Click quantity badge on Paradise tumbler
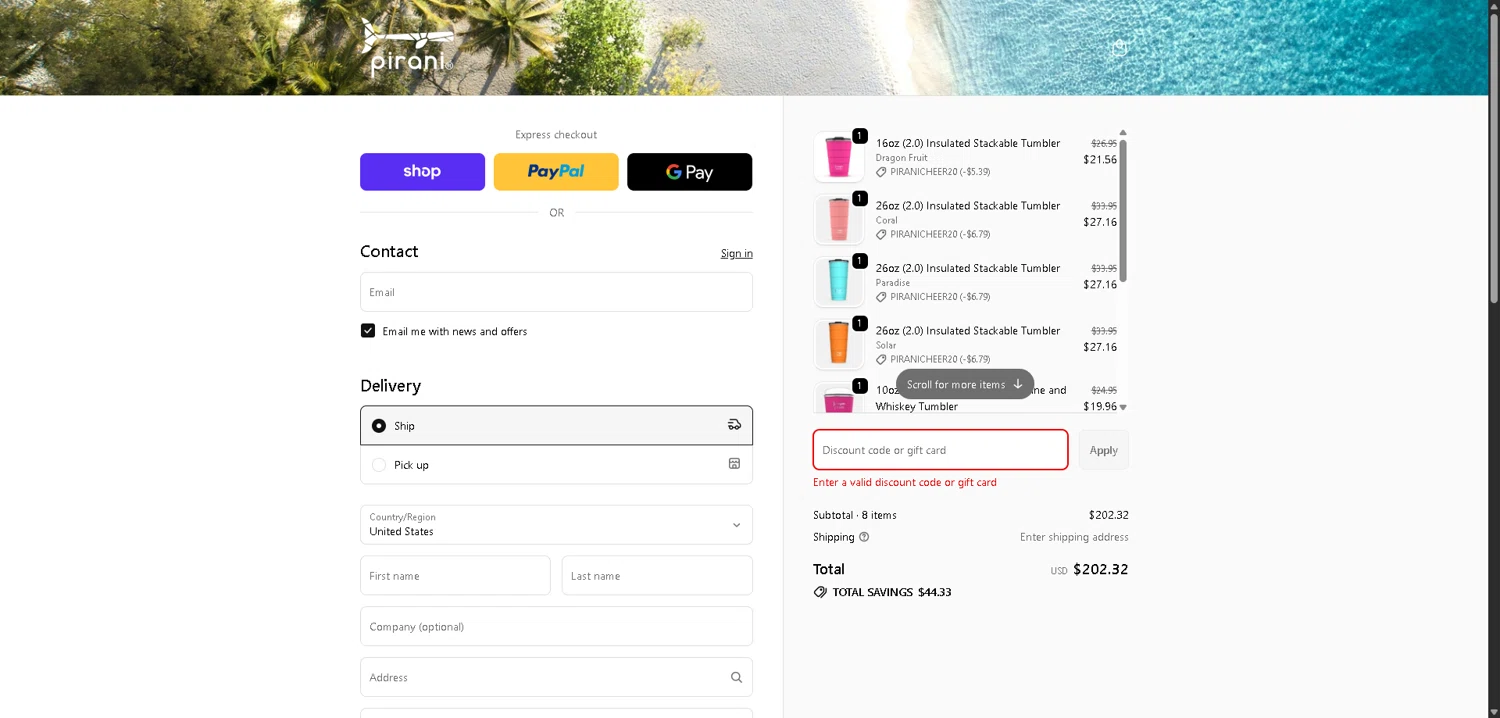The height and width of the screenshot is (718, 1500). (x=859, y=261)
